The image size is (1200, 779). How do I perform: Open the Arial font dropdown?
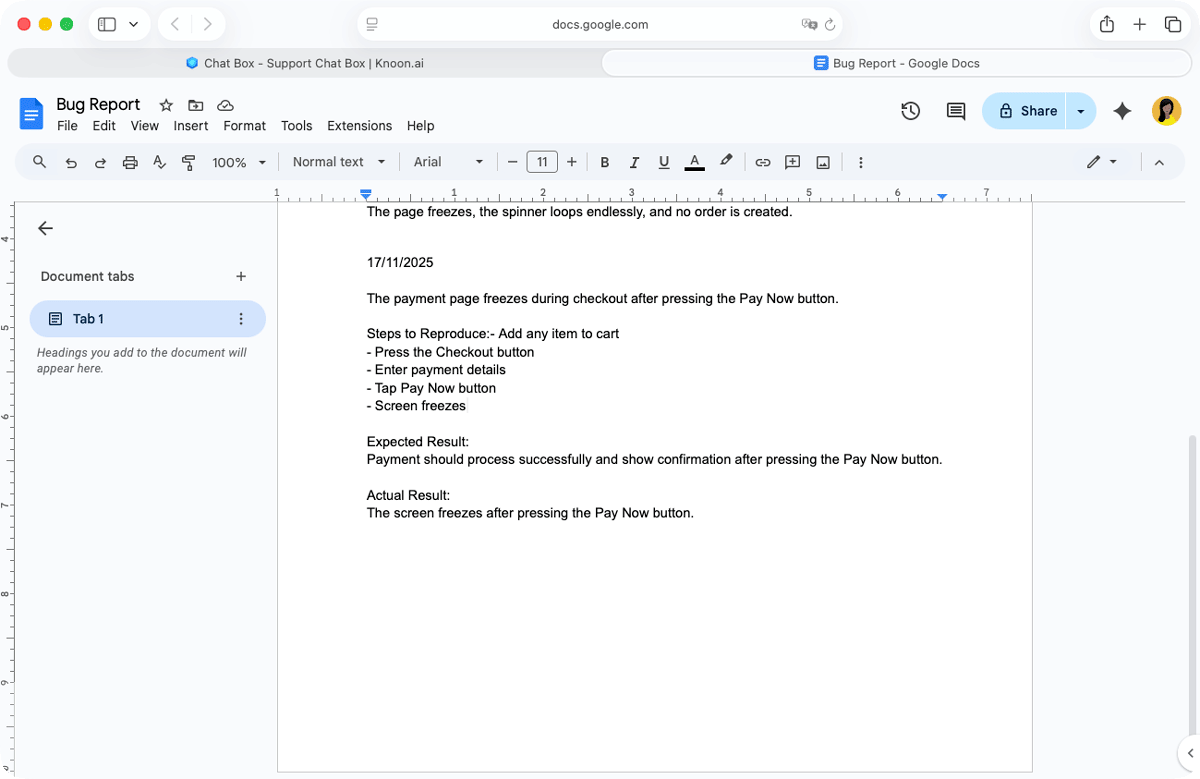click(447, 161)
